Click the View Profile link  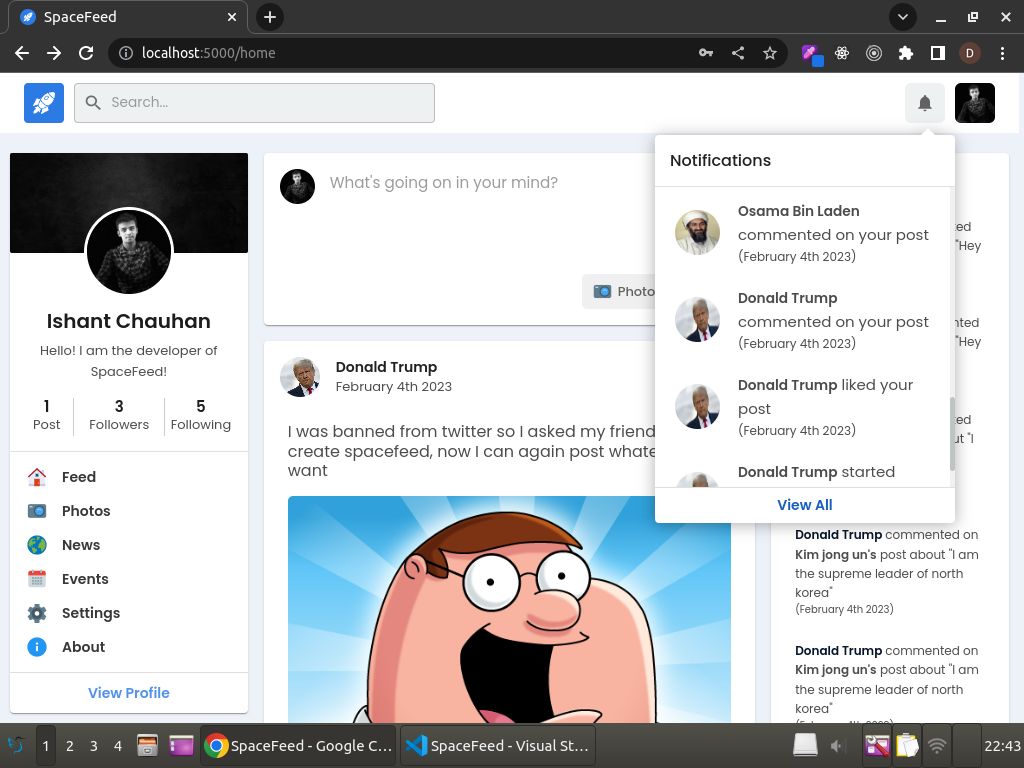pos(129,693)
